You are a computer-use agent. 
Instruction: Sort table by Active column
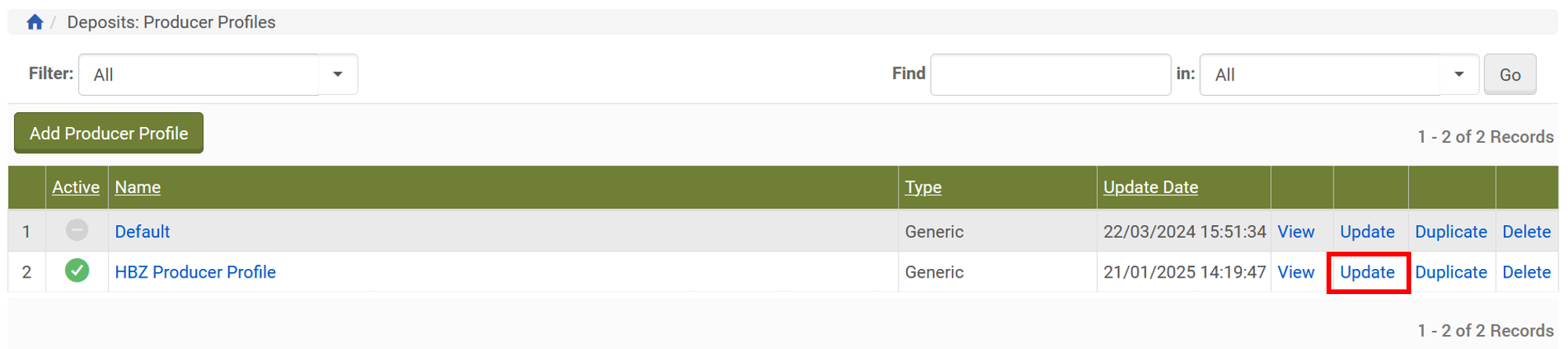[76, 187]
